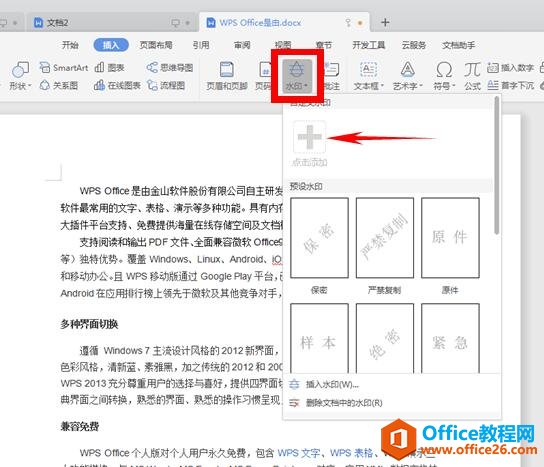
Task: Select the 原件 preset watermark thumbnail
Action: point(450,238)
